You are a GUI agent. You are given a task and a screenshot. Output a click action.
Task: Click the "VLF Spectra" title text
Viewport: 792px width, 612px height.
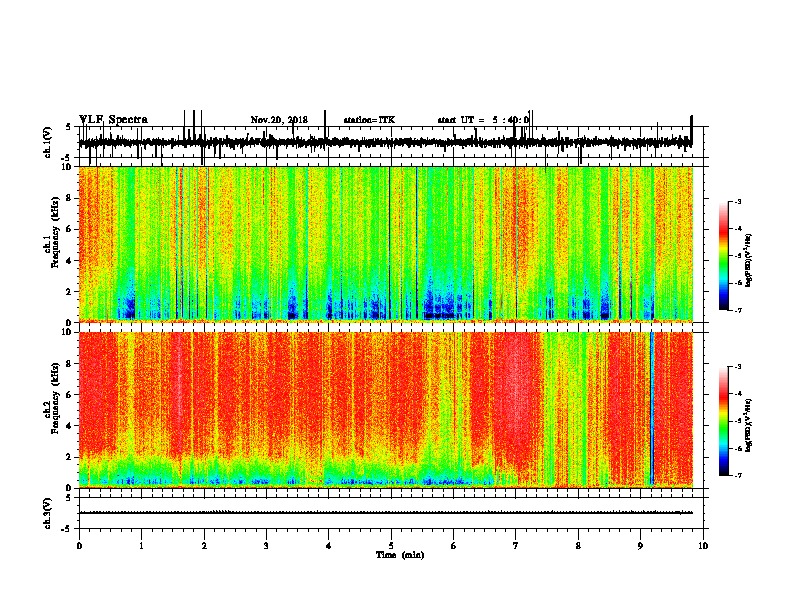pyautogui.click(x=113, y=120)
